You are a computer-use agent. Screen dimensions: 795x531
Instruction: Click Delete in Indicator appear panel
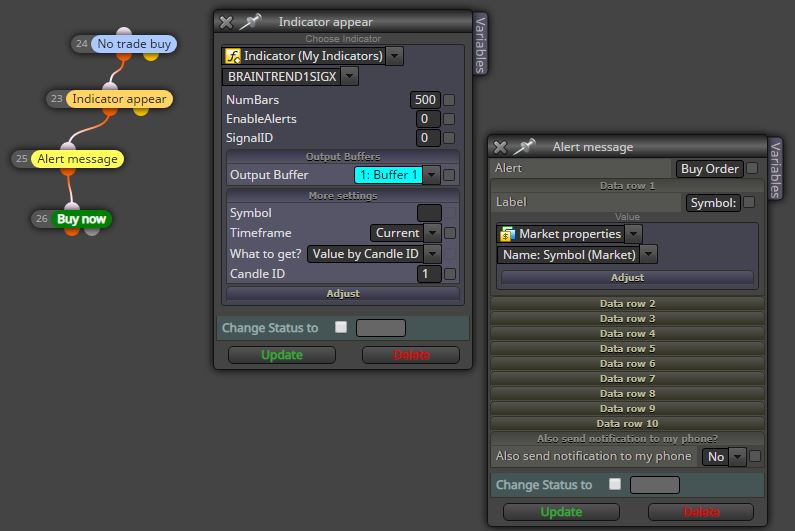[x=411, y=355]
